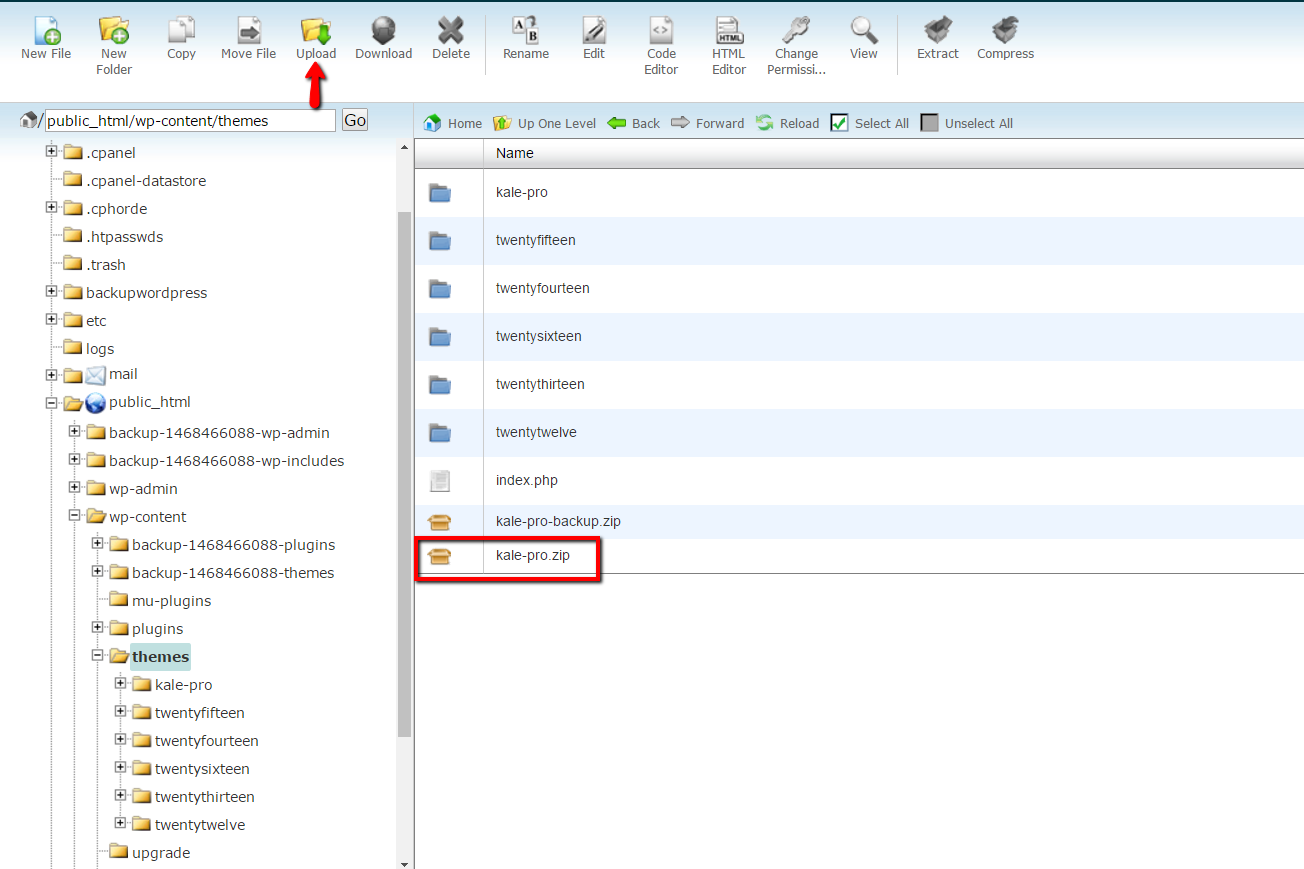The width and height of the screenshot is (1304, 869).
Task: Click the index.php file icon
Action: pos(440,481)
